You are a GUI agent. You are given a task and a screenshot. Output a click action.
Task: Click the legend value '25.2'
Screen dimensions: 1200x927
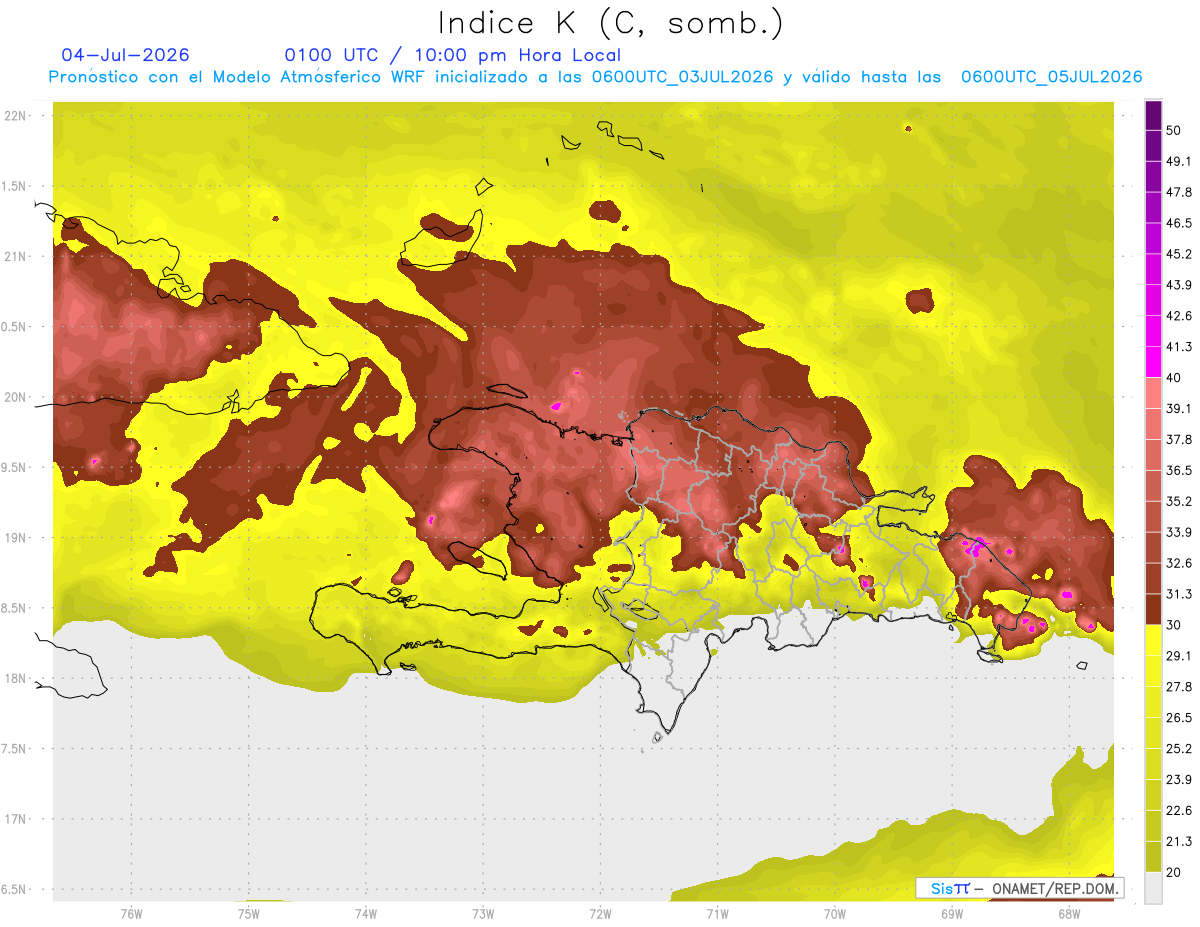1179,749
